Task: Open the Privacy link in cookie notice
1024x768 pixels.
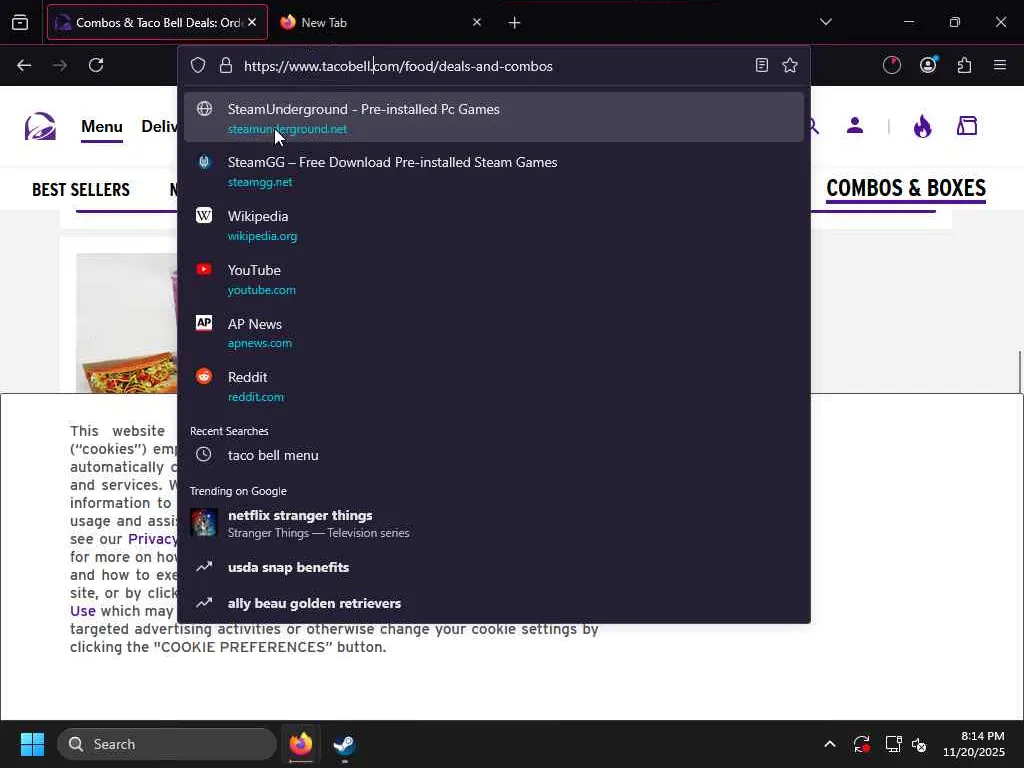Action: [152, 539]
